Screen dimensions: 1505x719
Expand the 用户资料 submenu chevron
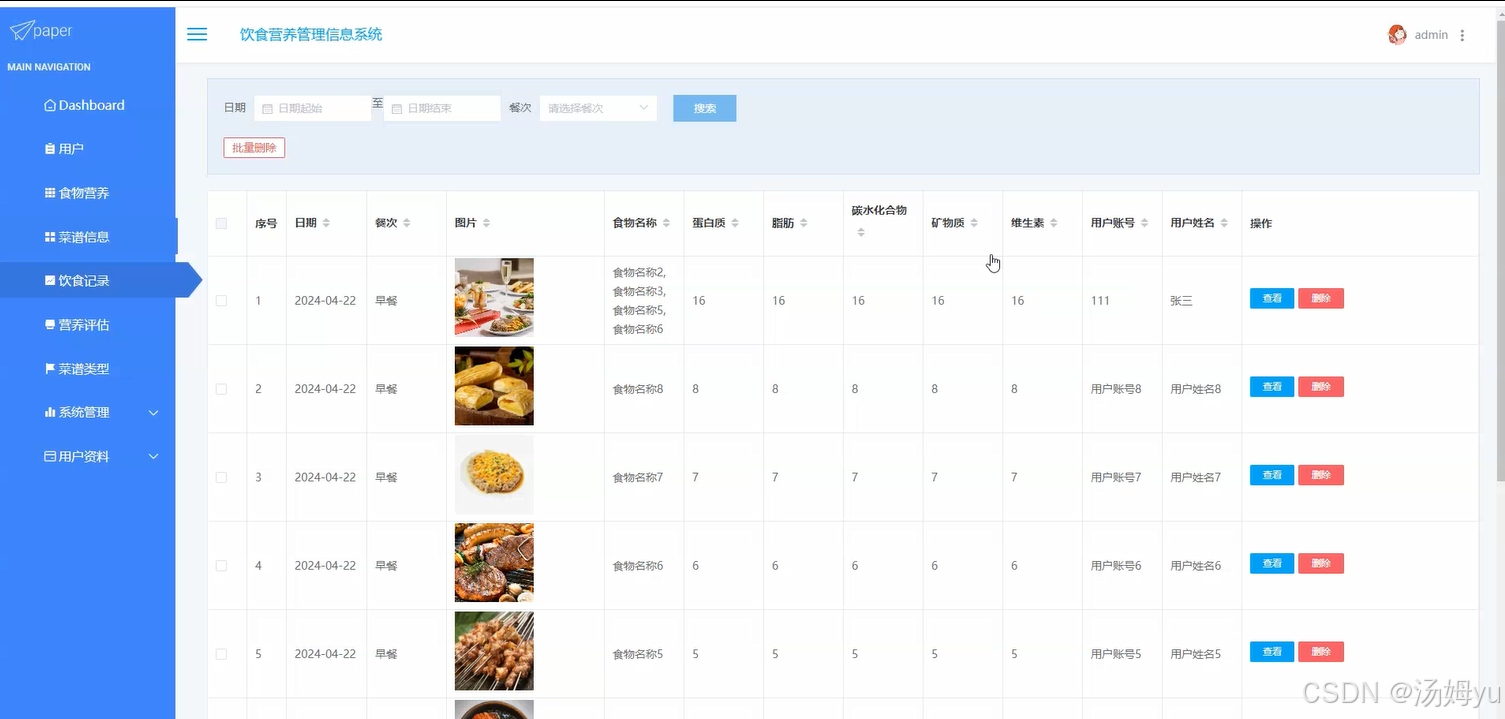(154, 456)
